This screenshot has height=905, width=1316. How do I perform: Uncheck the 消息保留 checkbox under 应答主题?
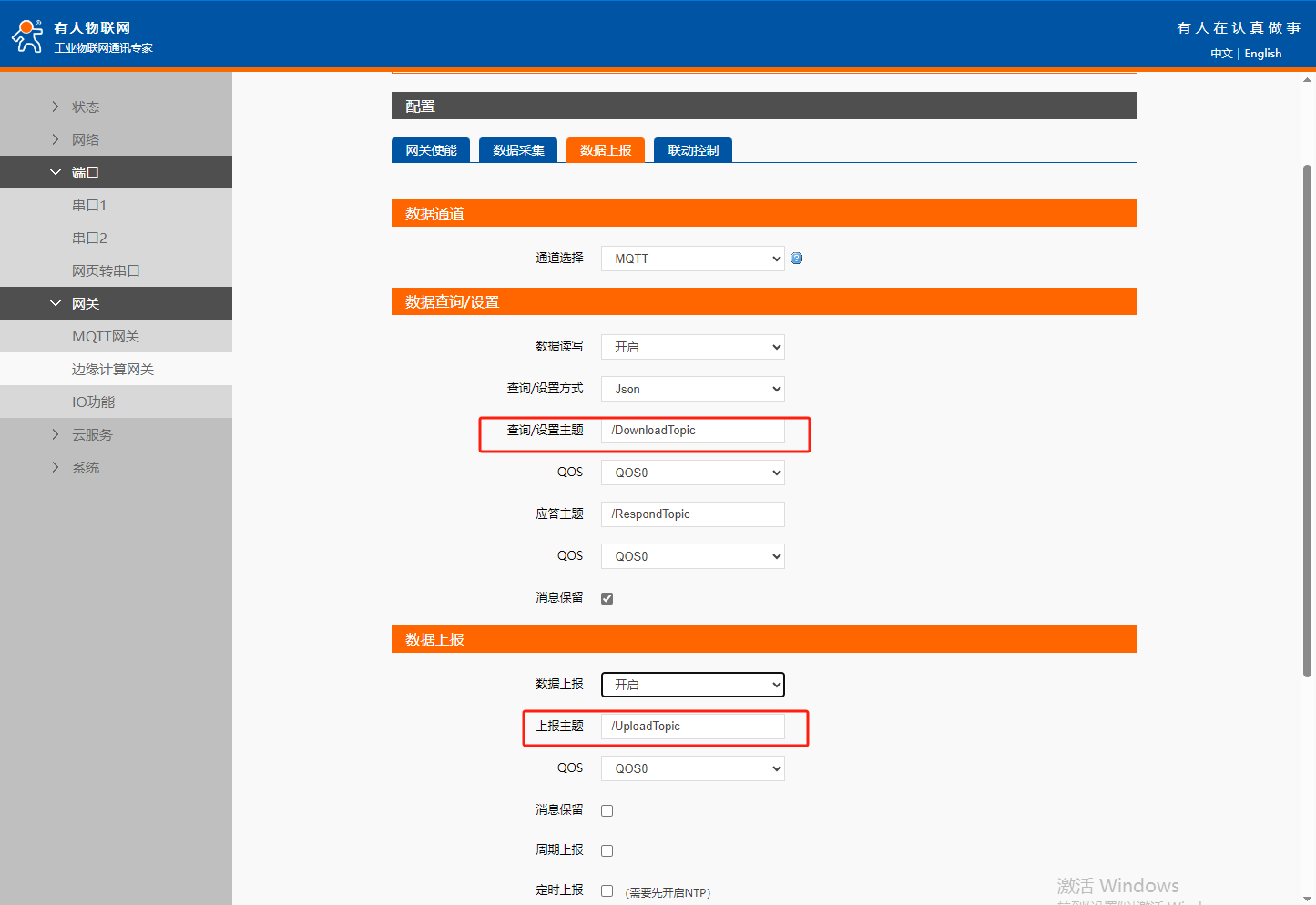coord(607,598)
